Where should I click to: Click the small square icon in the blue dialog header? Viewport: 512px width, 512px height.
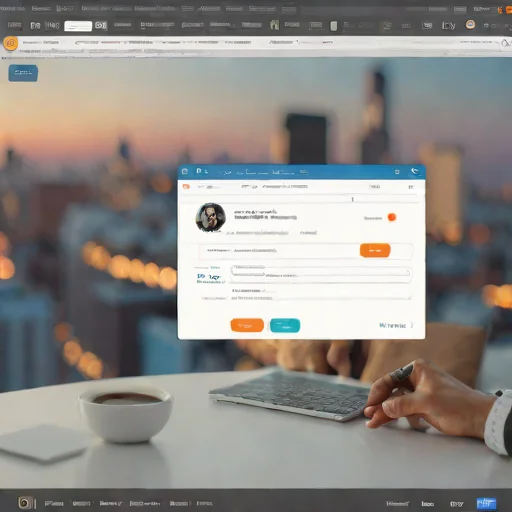click(x=397, y=172)
